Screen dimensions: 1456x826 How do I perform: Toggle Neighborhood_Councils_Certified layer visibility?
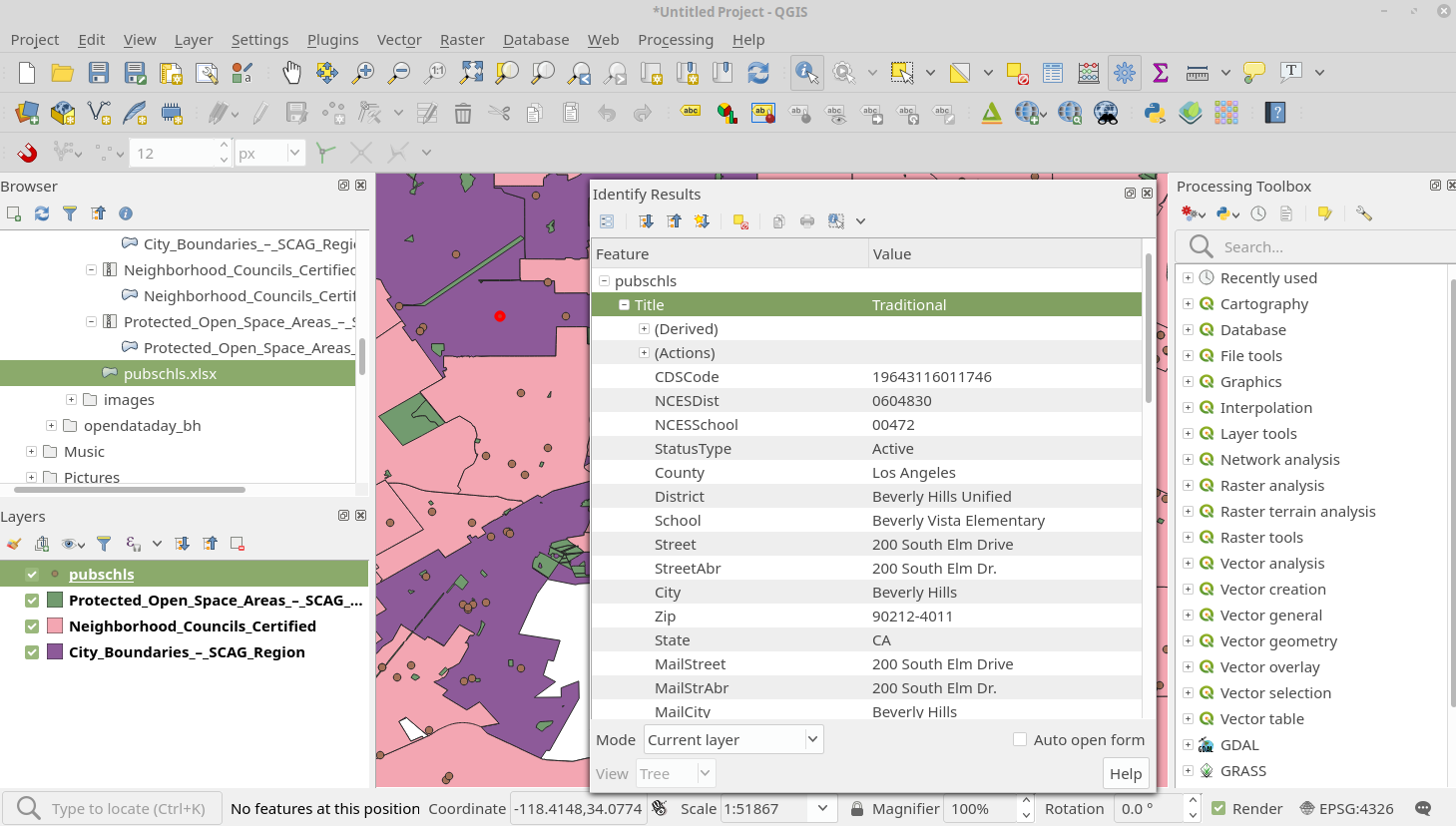coord(32,626)
